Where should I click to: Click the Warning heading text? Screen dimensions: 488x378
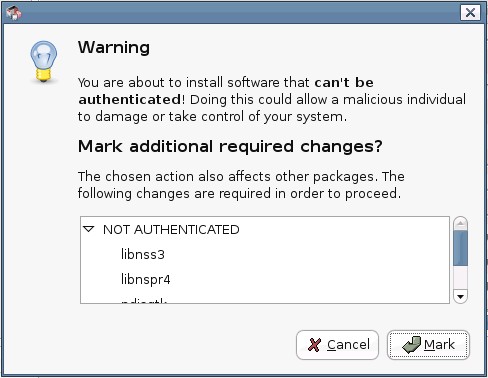(x=114, y=47)
